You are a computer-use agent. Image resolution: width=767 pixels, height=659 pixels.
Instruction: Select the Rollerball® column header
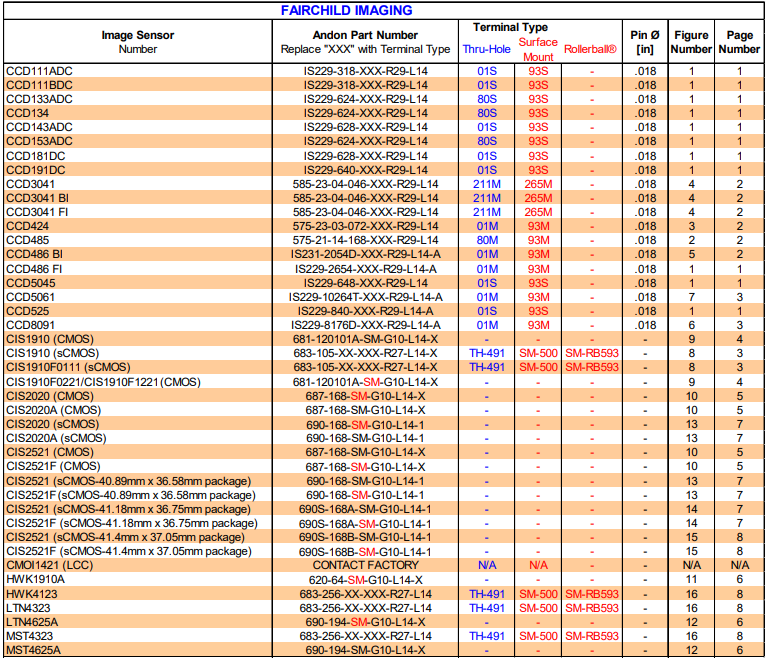coord(591,49)
